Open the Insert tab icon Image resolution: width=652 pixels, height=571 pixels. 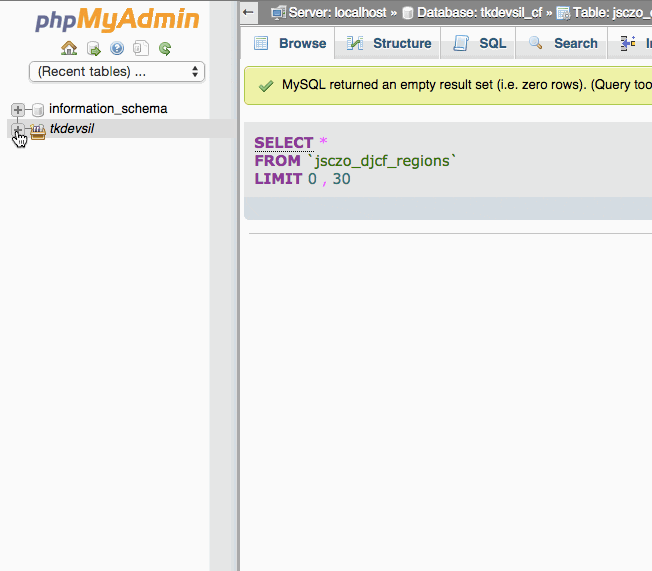pos(628,43)
